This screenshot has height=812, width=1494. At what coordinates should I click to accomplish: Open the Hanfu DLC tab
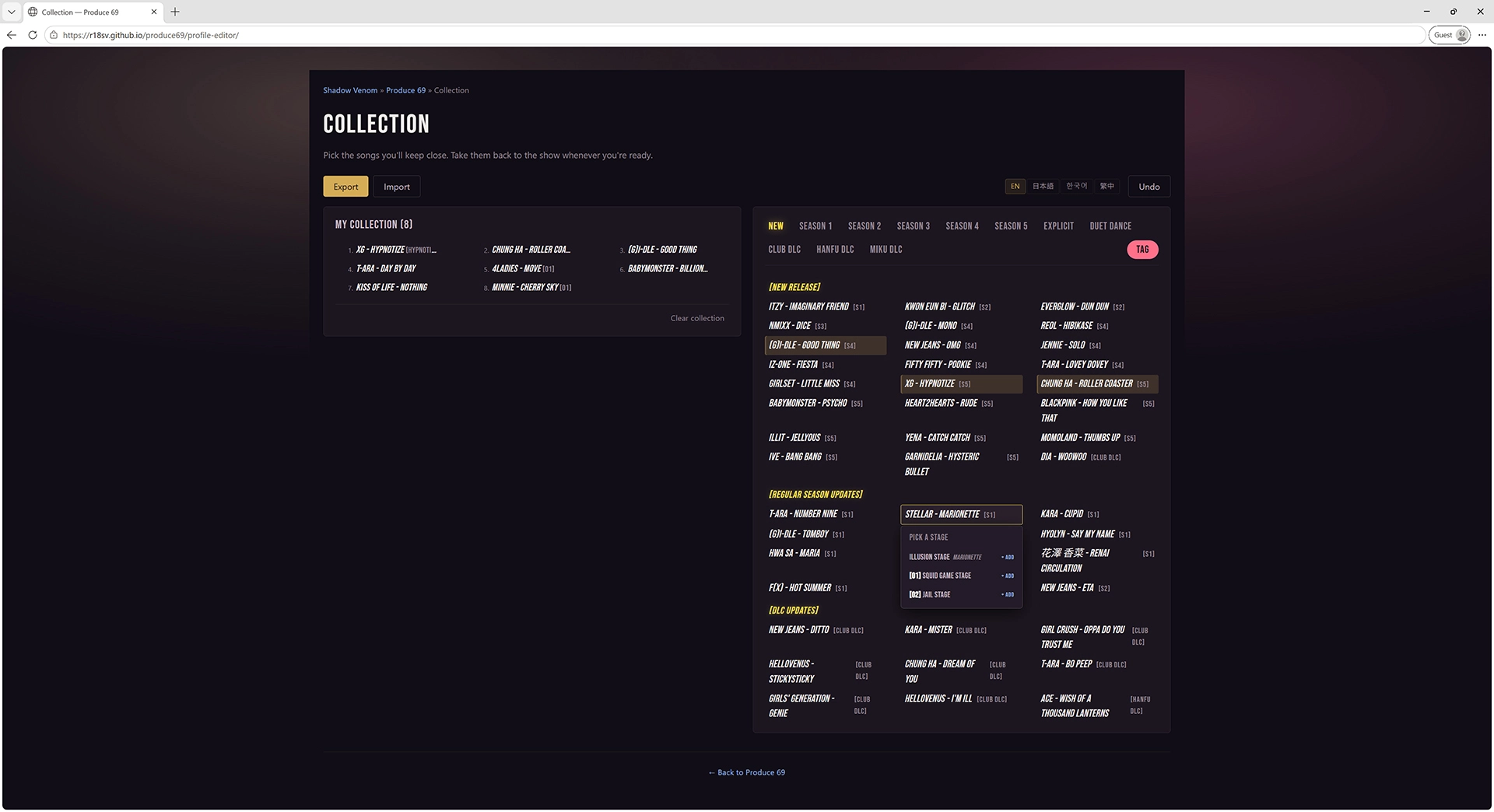(835, 250)
